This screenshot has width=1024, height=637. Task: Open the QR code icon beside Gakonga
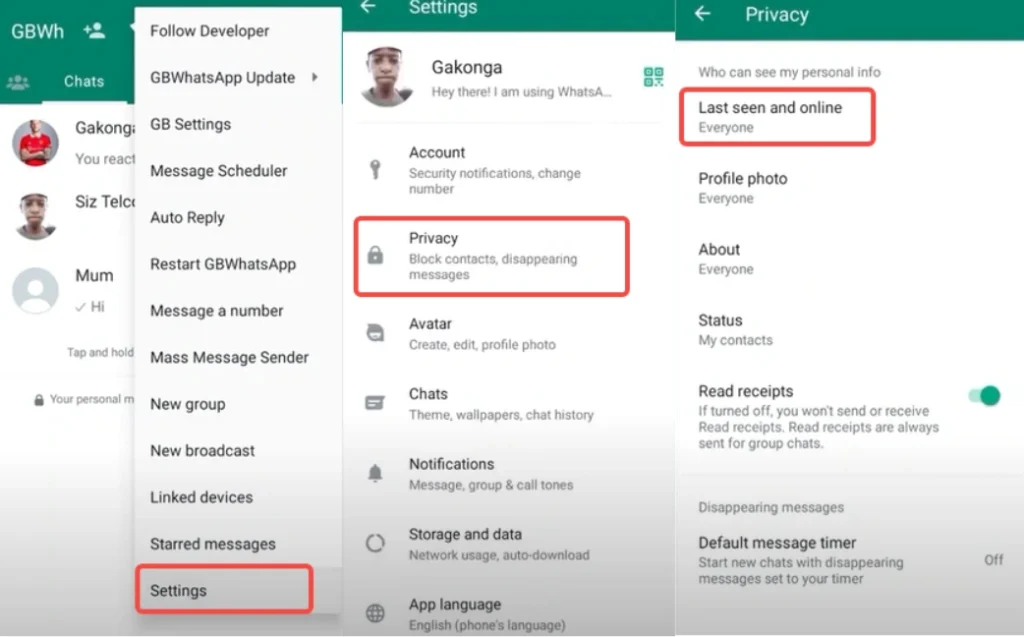(x=653, y=77)
